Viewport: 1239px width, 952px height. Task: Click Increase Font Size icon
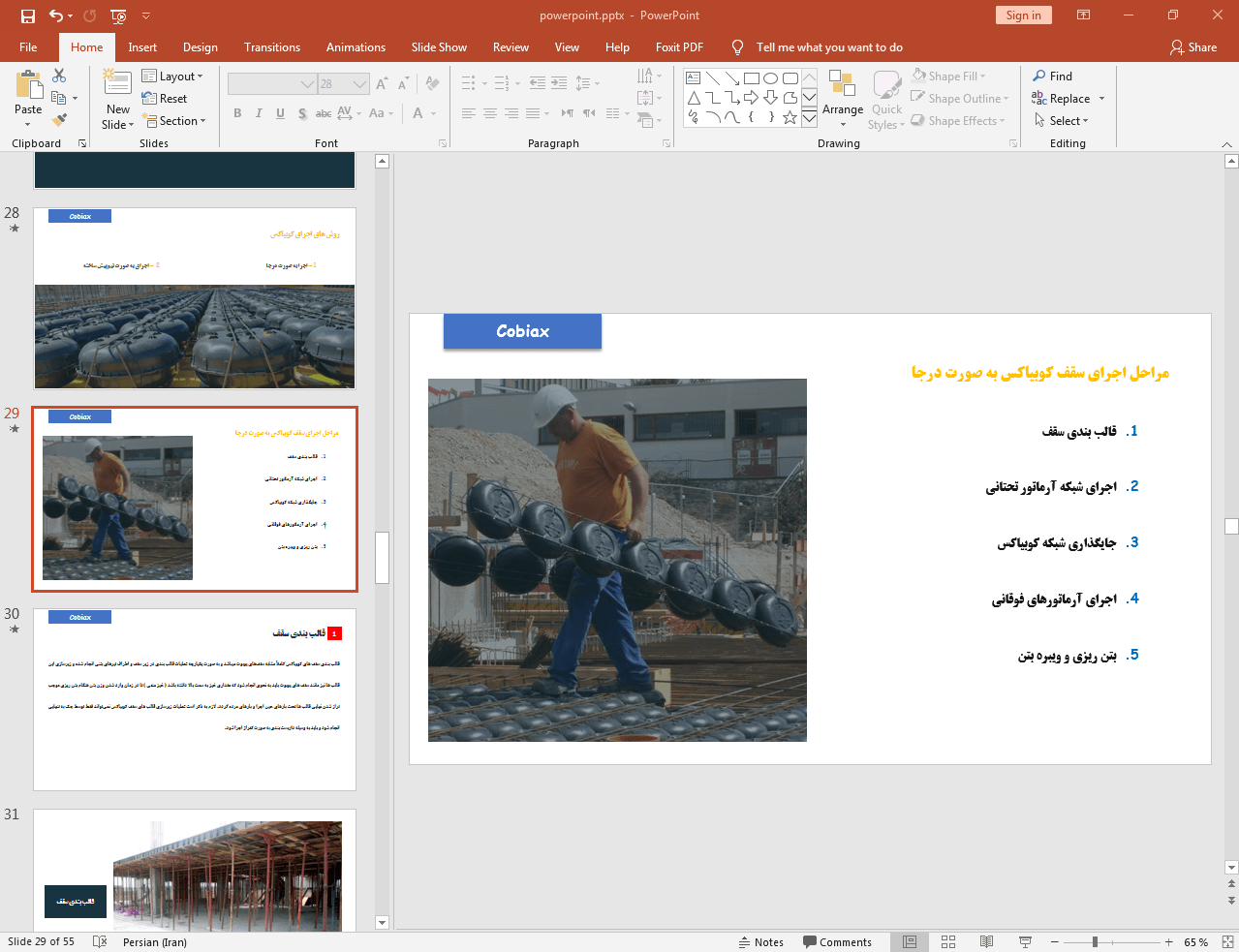(x=382, y=84)
